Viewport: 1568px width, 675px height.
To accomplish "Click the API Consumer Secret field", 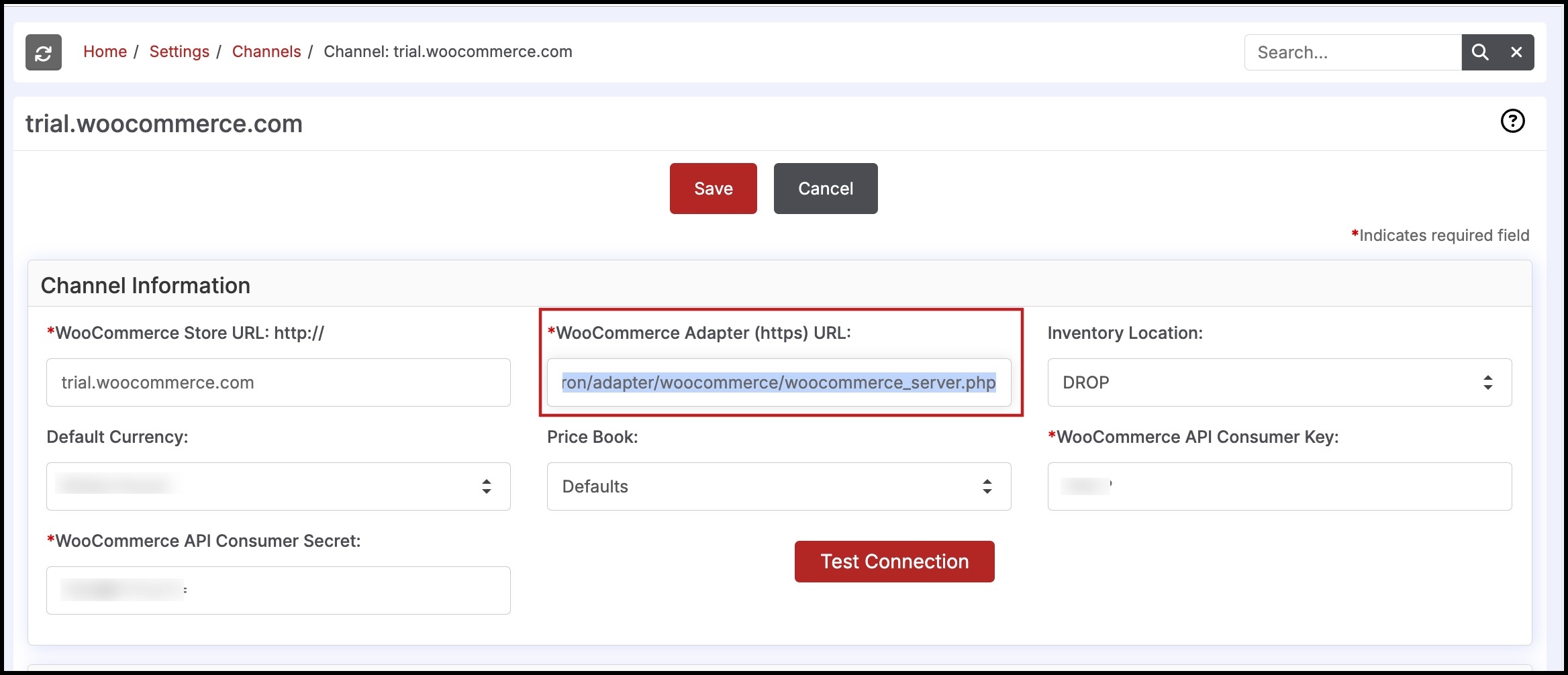I will tap(279, 590).
